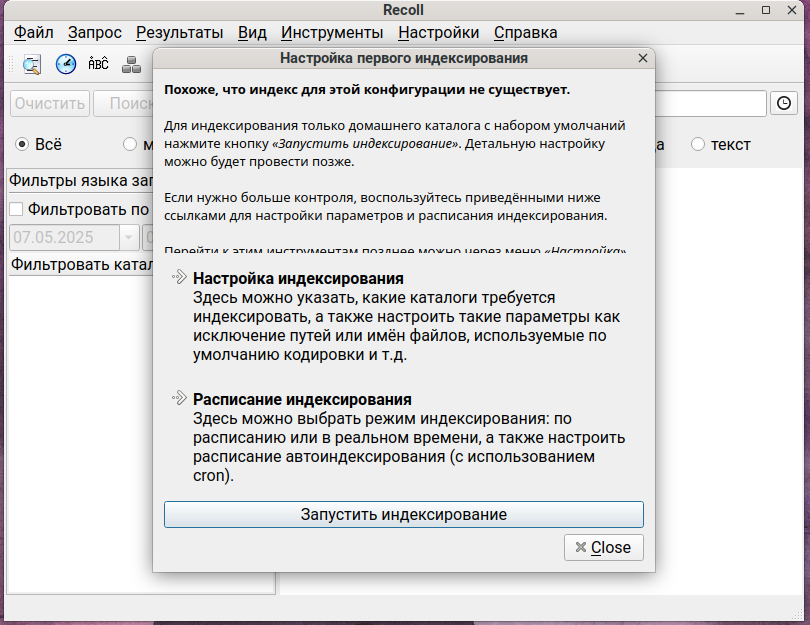The width and height of the screenshot is (810, 625).
Task: Select the текст radio button
Action: (x=697, y=144)
